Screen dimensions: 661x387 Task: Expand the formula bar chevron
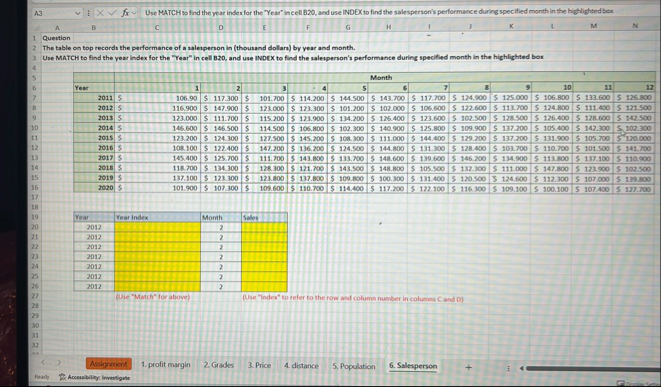[x=134, y=13]
